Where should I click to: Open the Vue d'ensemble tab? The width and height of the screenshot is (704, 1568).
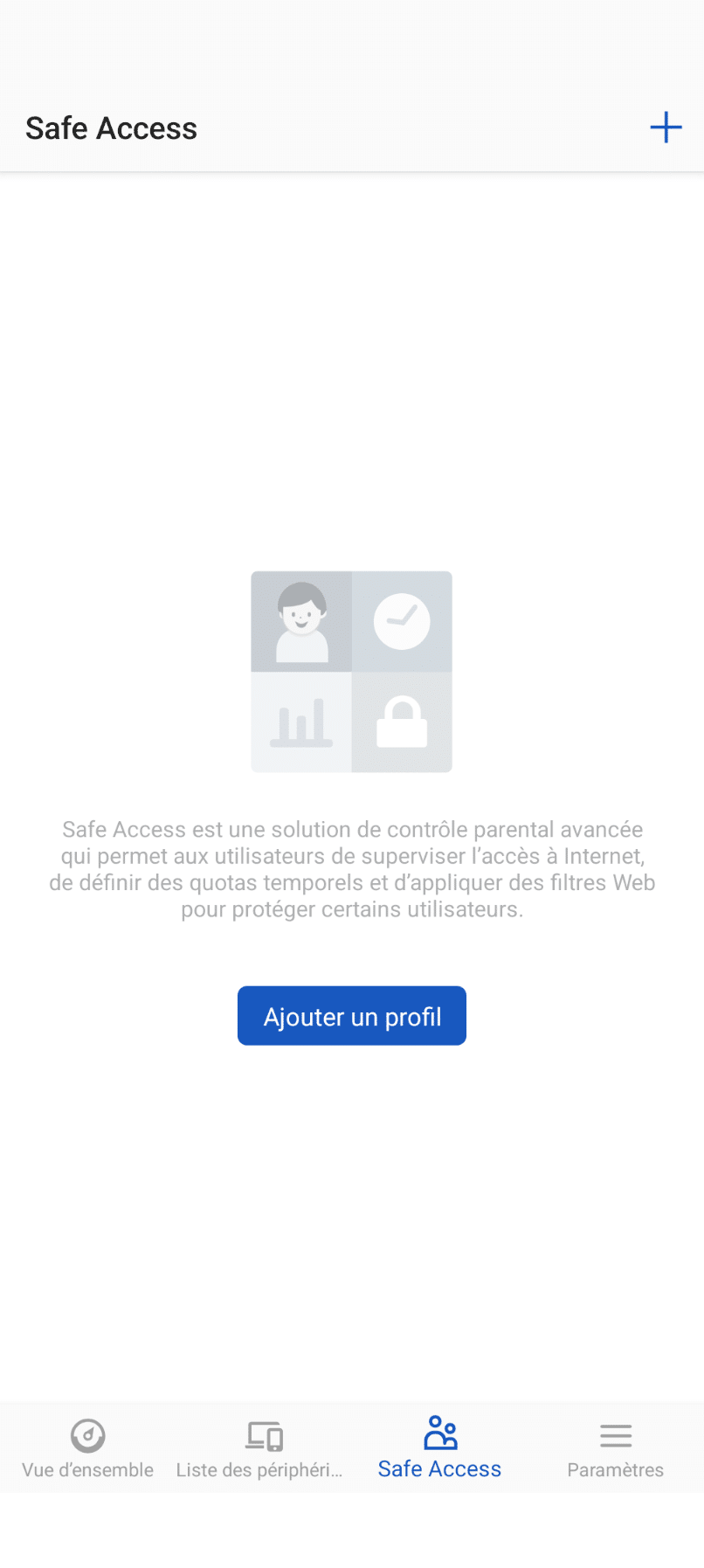[x=87, y=1447]
